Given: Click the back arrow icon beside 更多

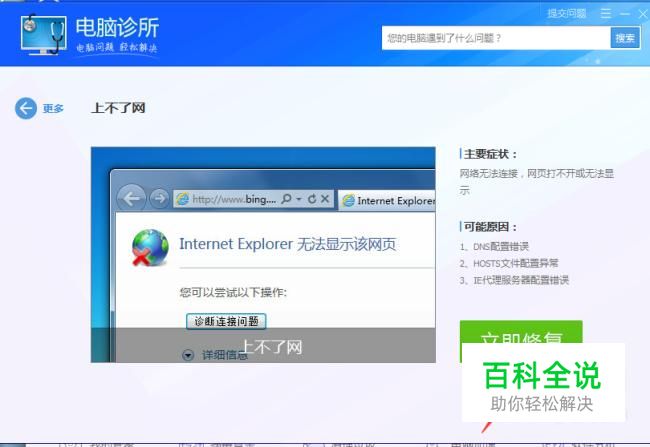Looking at the screenshot, I should (26, 109).
